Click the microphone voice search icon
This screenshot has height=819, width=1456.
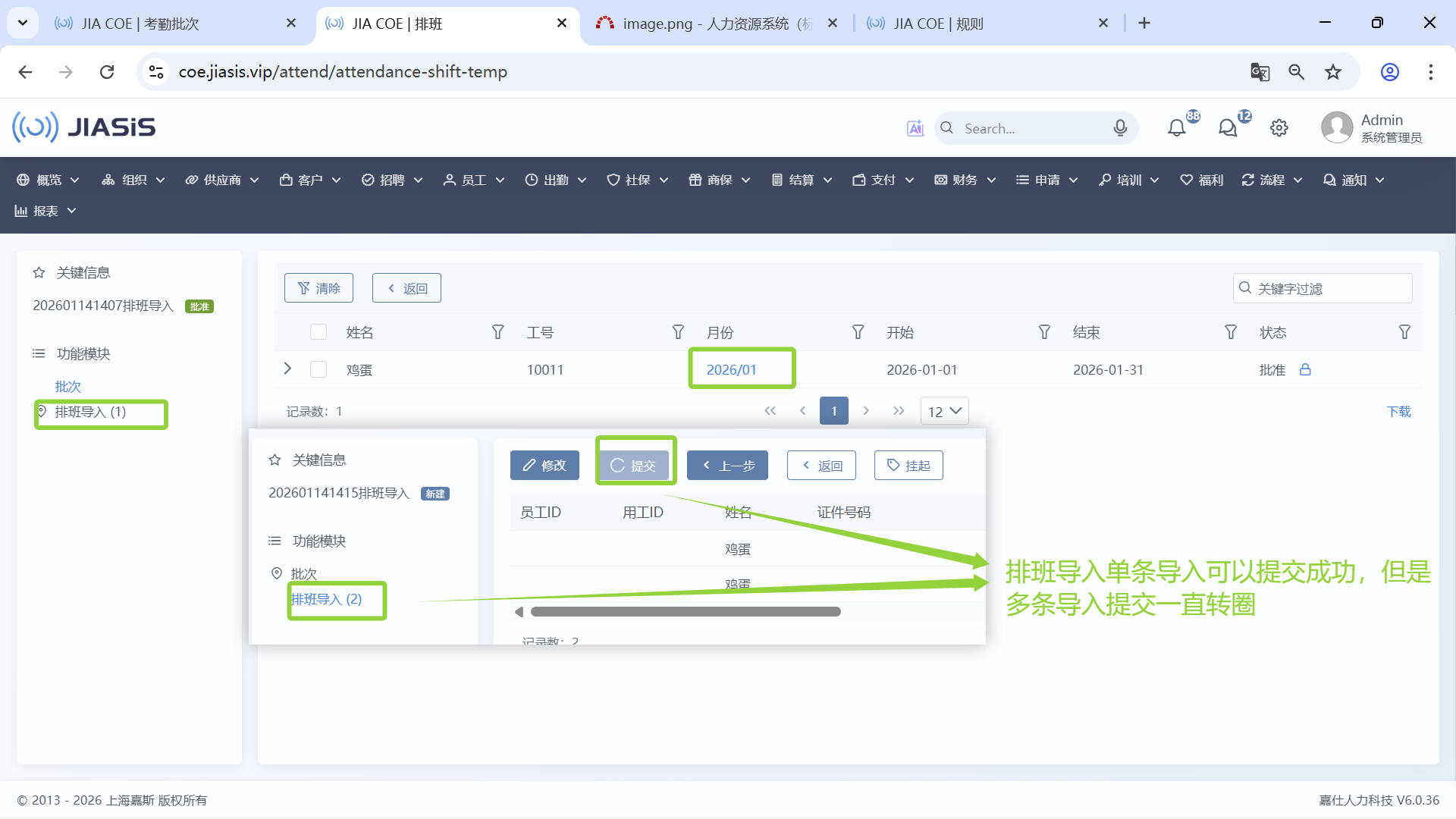pyautogui.click(x=1120, y=128)
